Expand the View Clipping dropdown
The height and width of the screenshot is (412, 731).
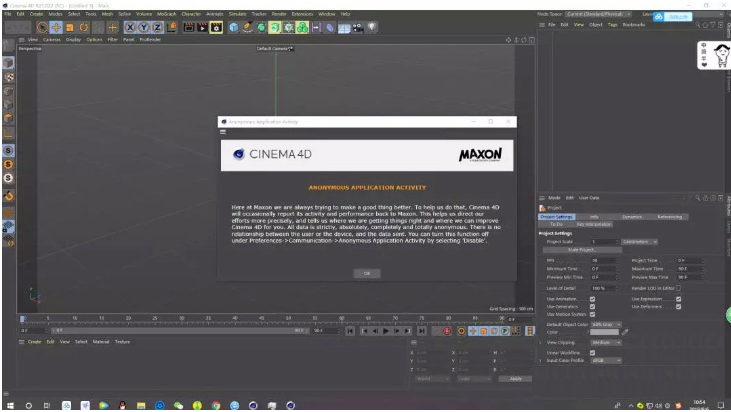tap(605, 341)
